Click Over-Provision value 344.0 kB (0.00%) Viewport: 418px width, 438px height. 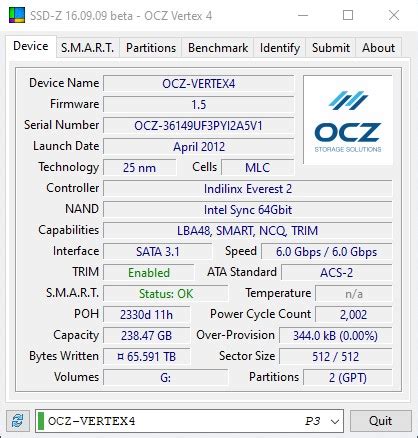coord(336,336)
